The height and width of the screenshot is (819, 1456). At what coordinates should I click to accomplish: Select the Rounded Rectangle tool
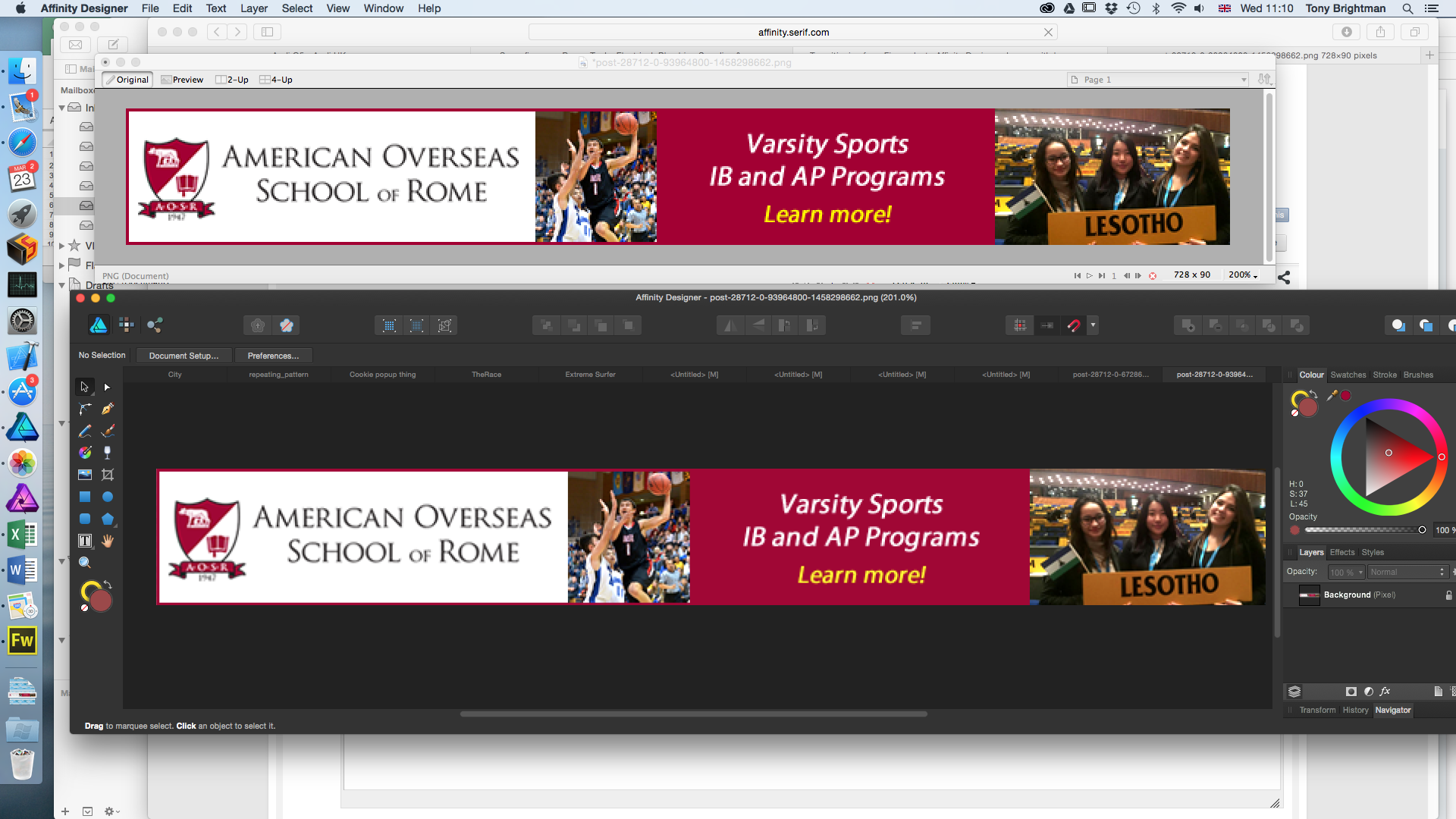pyautogui.click(x=85, y=519)
